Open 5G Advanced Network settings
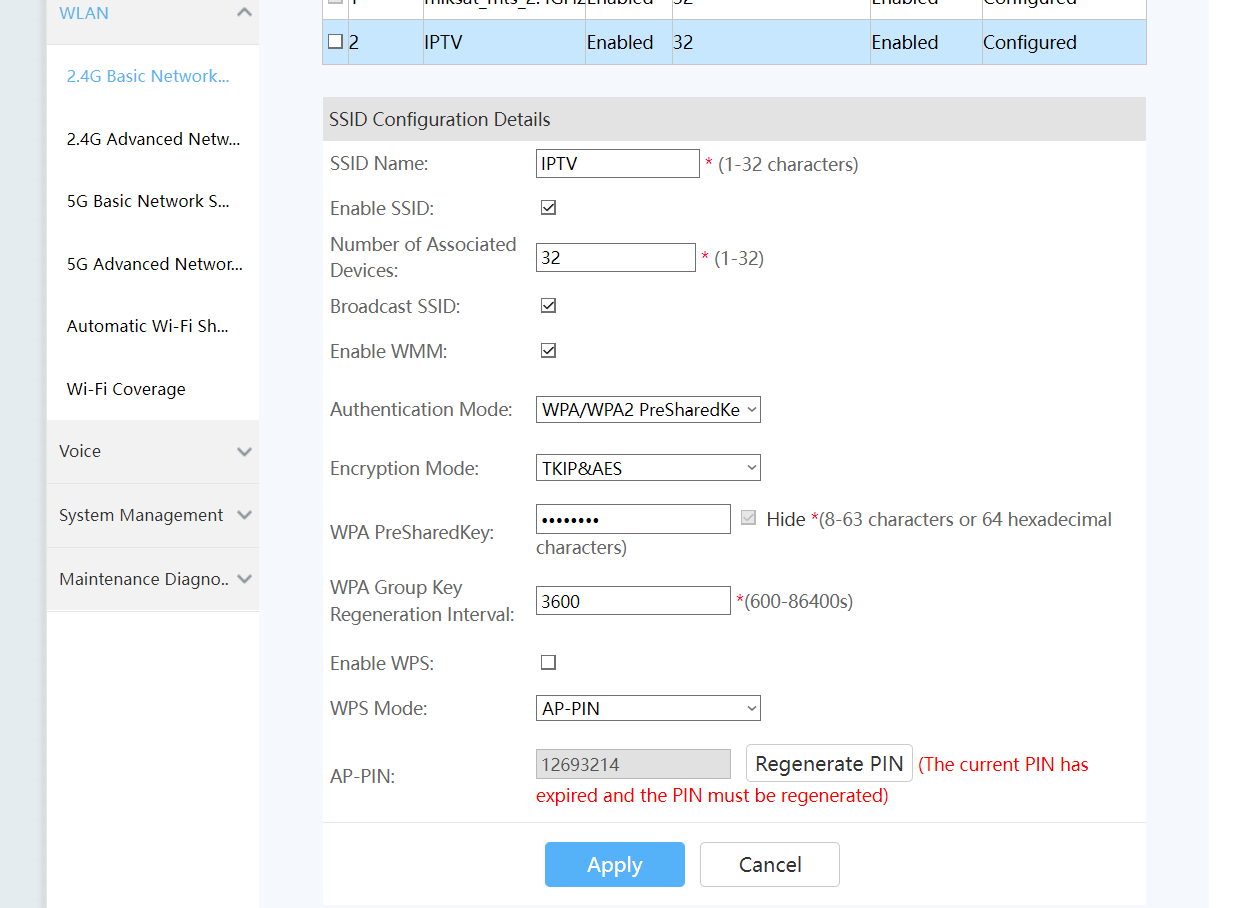 [x=154, y=264]
